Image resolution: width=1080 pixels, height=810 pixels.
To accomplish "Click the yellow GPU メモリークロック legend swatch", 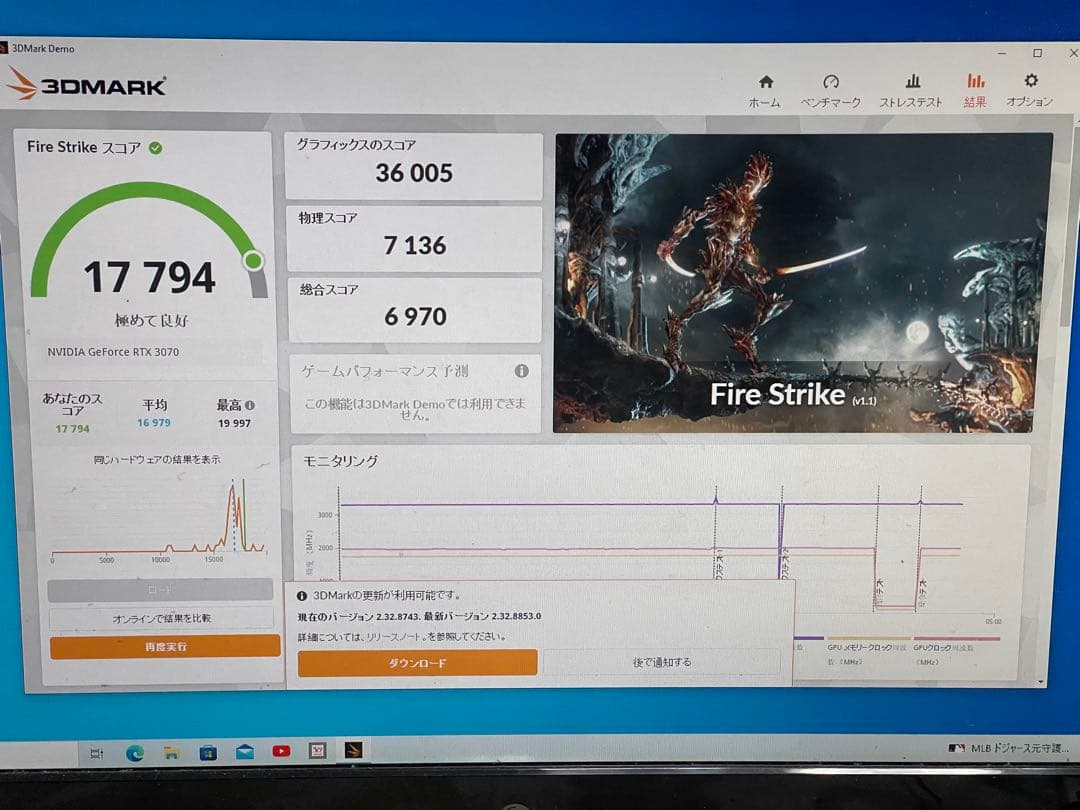I will [x=868, y=638].
